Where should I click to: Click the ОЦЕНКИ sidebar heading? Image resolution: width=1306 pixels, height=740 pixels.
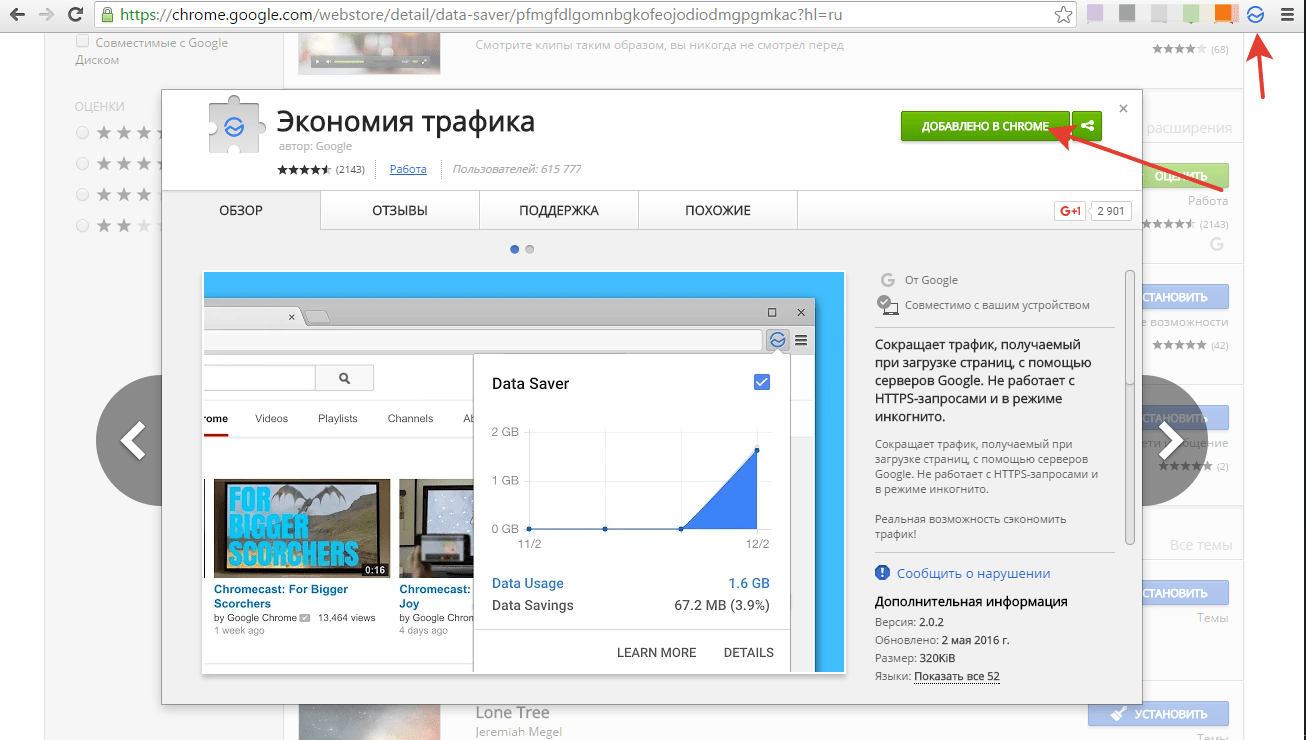[100, 106]
